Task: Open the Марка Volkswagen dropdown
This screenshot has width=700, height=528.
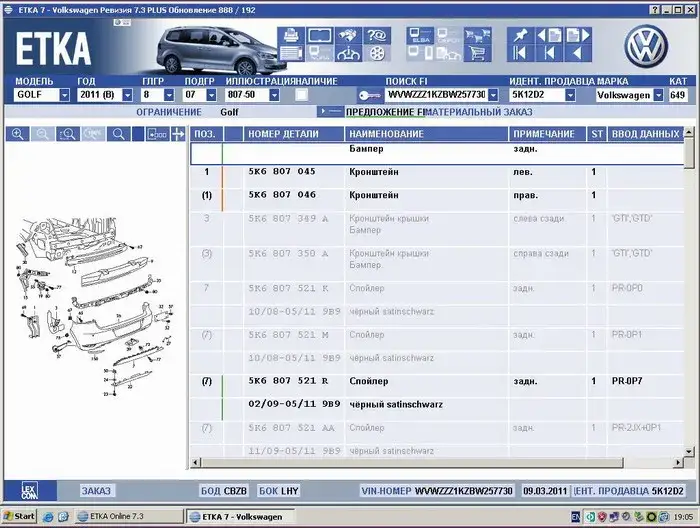Action: click(658, 96)
